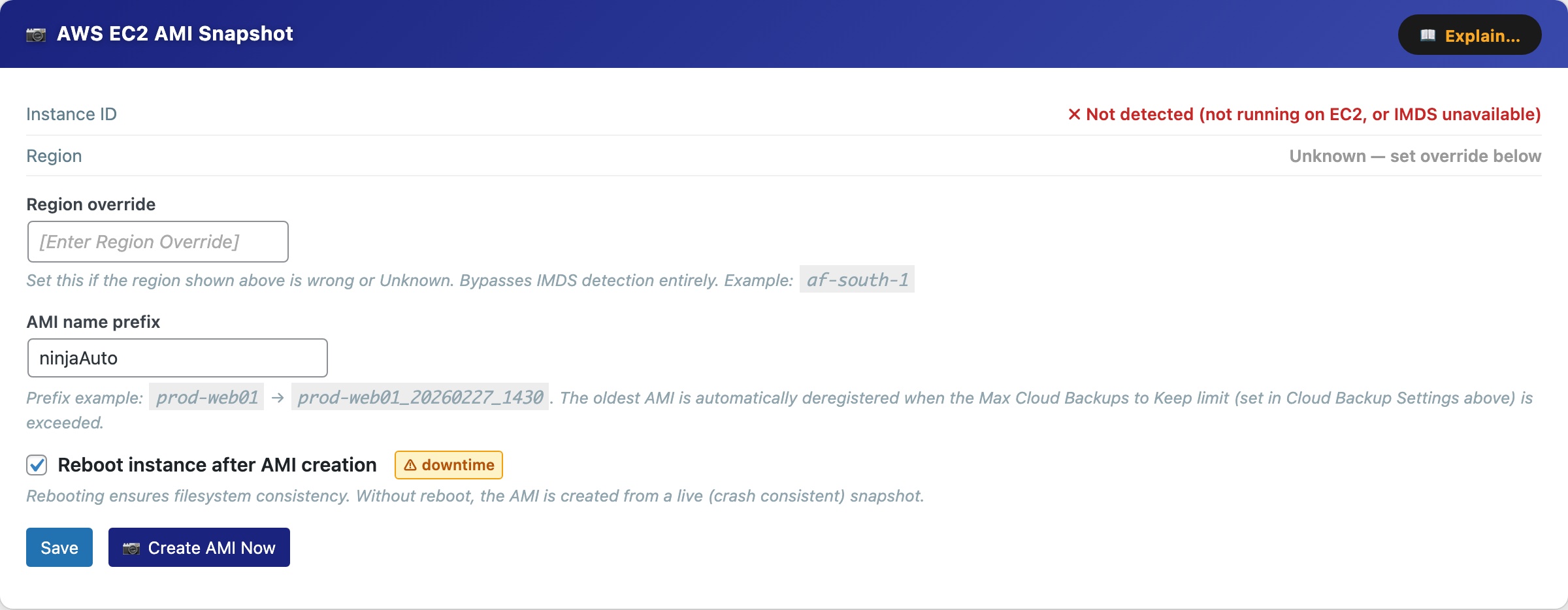Viewport: 1568px width, 610px height.
Task: Click the Not detected instance status message
Action: [x=1304, y=114]
